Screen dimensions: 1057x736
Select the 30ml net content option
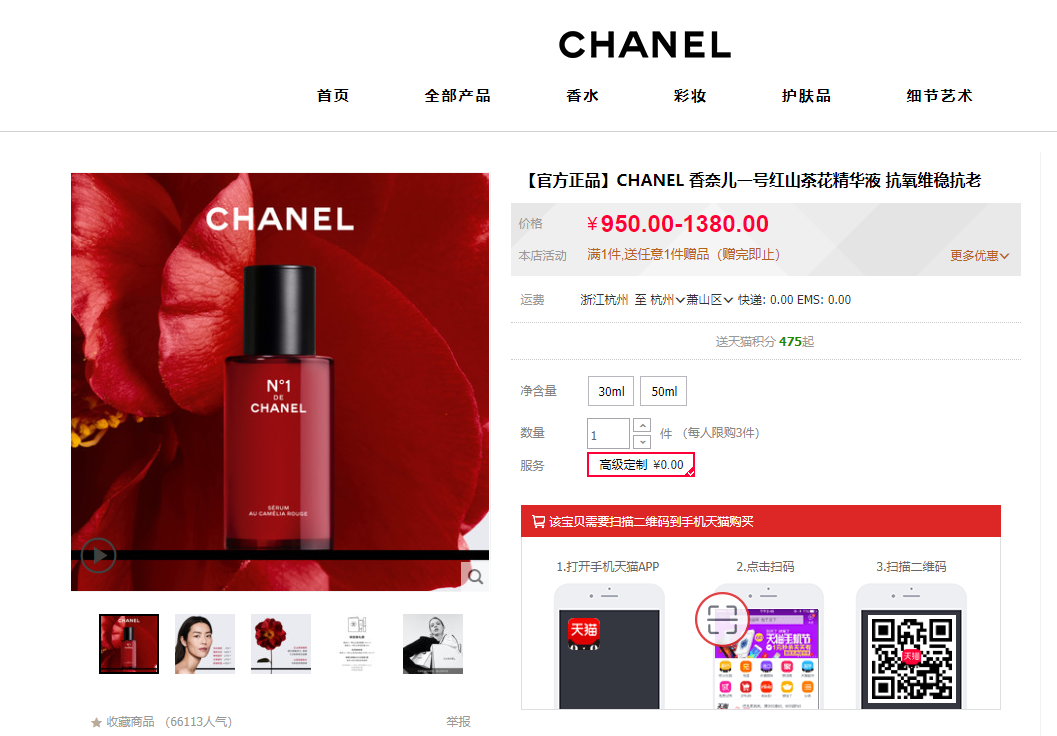click(x=611, y=392)
